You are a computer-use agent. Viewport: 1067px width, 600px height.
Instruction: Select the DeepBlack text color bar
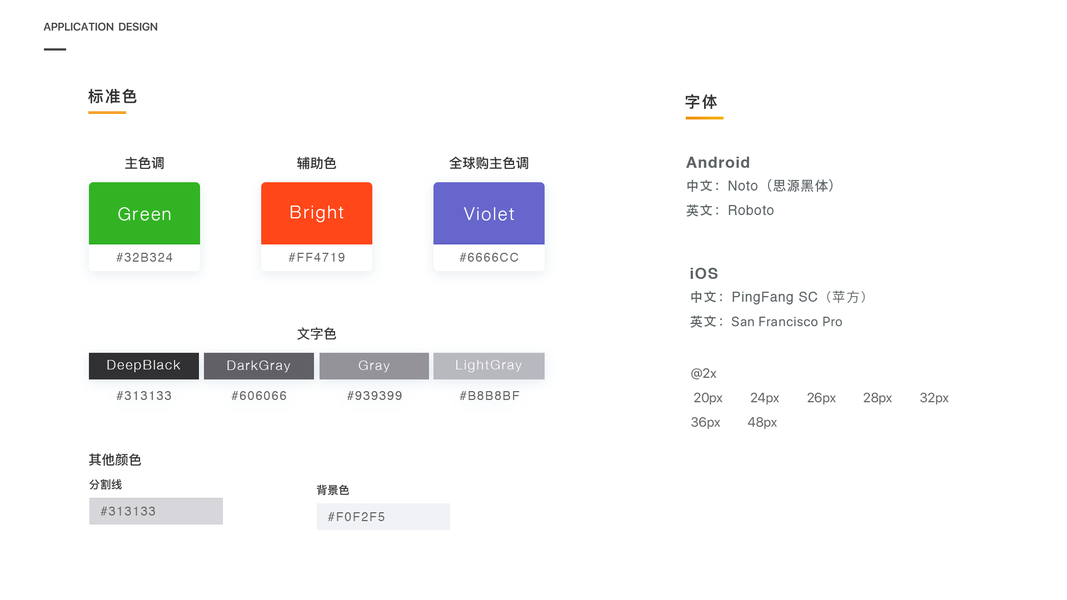[x=144, y=366]
